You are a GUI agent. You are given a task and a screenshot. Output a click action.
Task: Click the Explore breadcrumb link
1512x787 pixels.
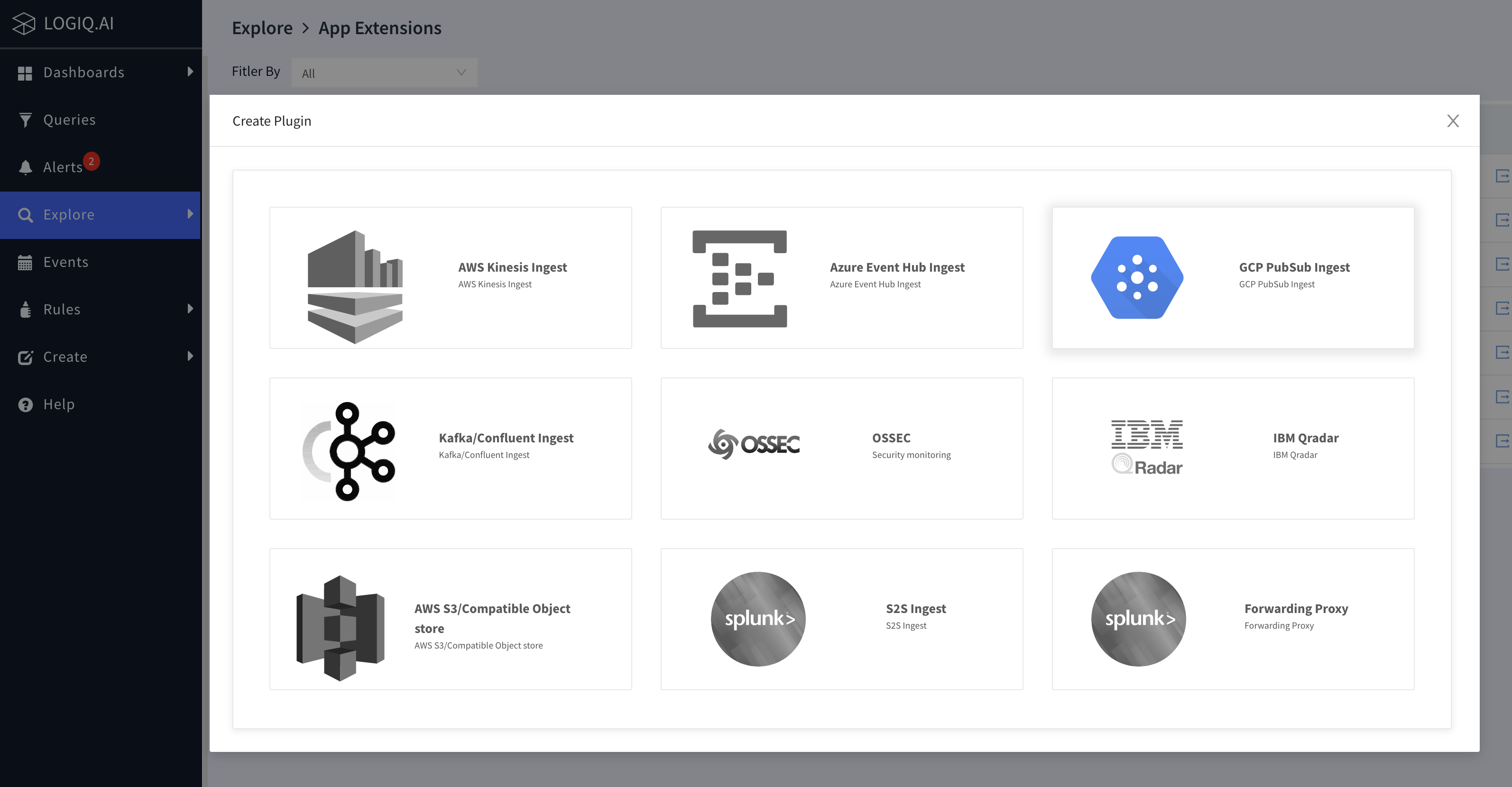coord(262,27)
